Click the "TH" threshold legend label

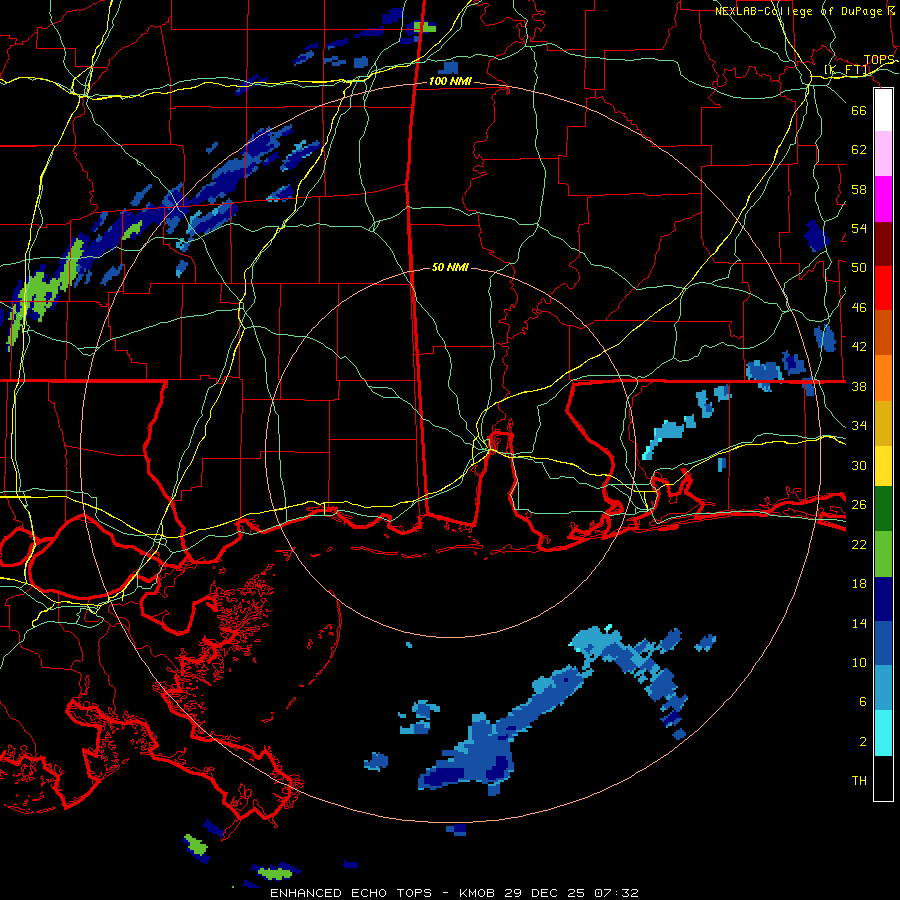point(859,781)
